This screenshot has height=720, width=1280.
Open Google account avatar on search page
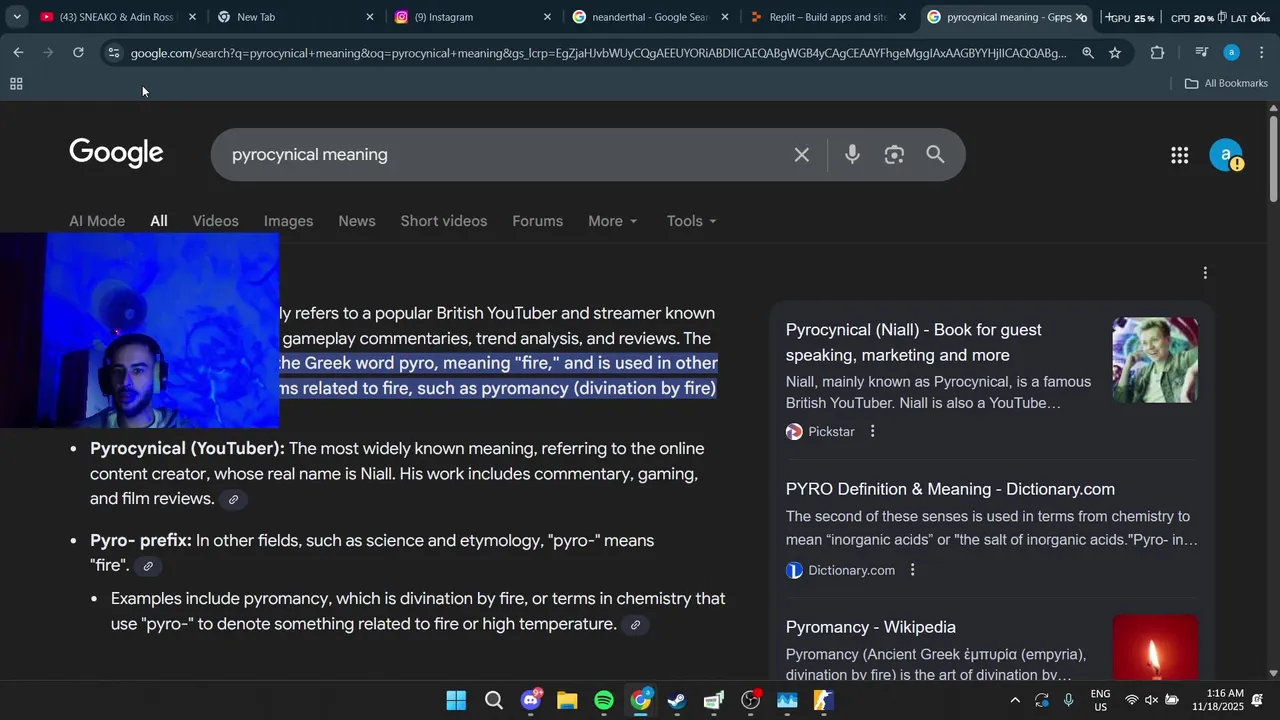click(x=1226, y=155)
